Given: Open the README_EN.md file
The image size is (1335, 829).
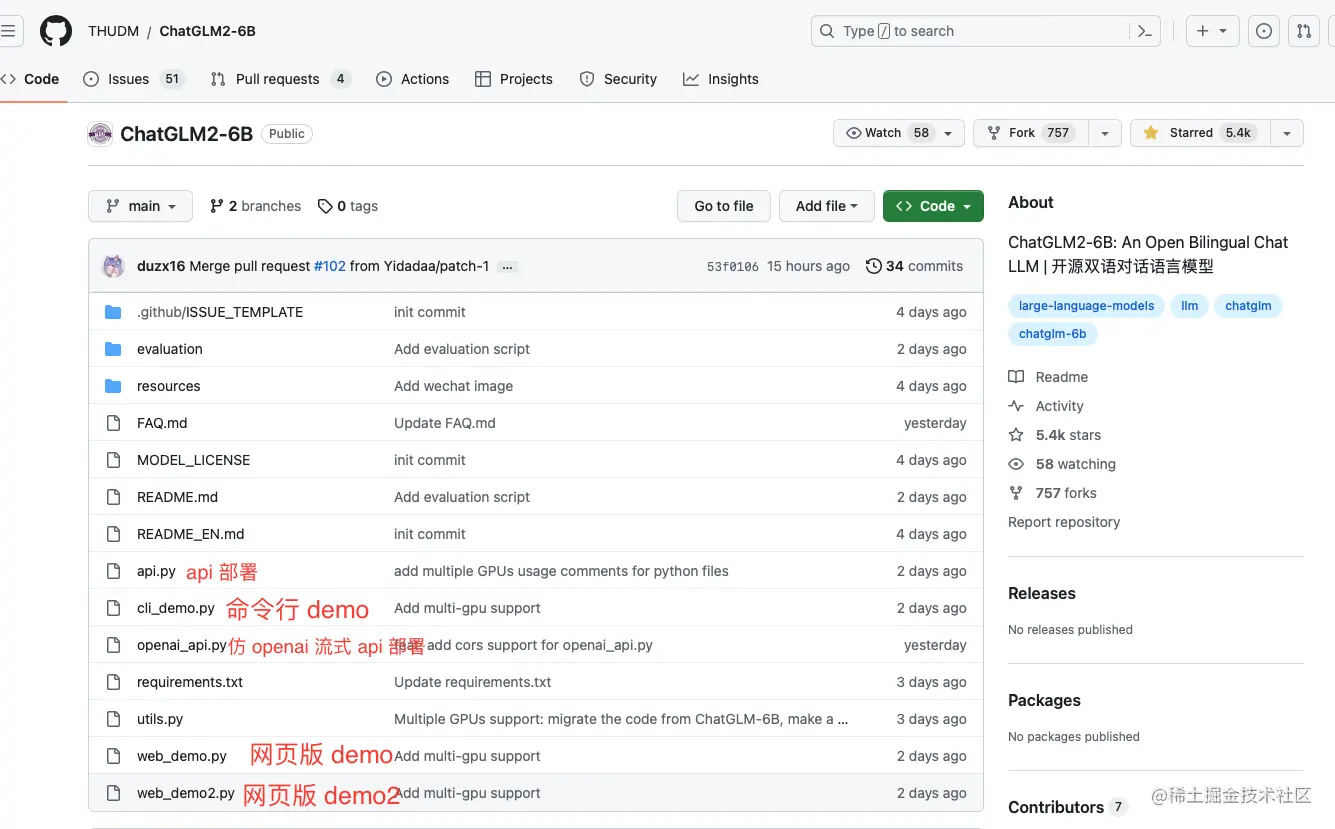Looking at the screenshot, I should [x=191, y=534].
